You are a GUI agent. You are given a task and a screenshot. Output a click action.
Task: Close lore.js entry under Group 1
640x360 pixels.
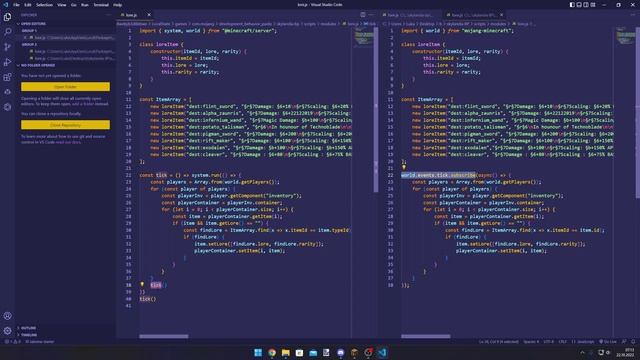click(x=25, y=38)
